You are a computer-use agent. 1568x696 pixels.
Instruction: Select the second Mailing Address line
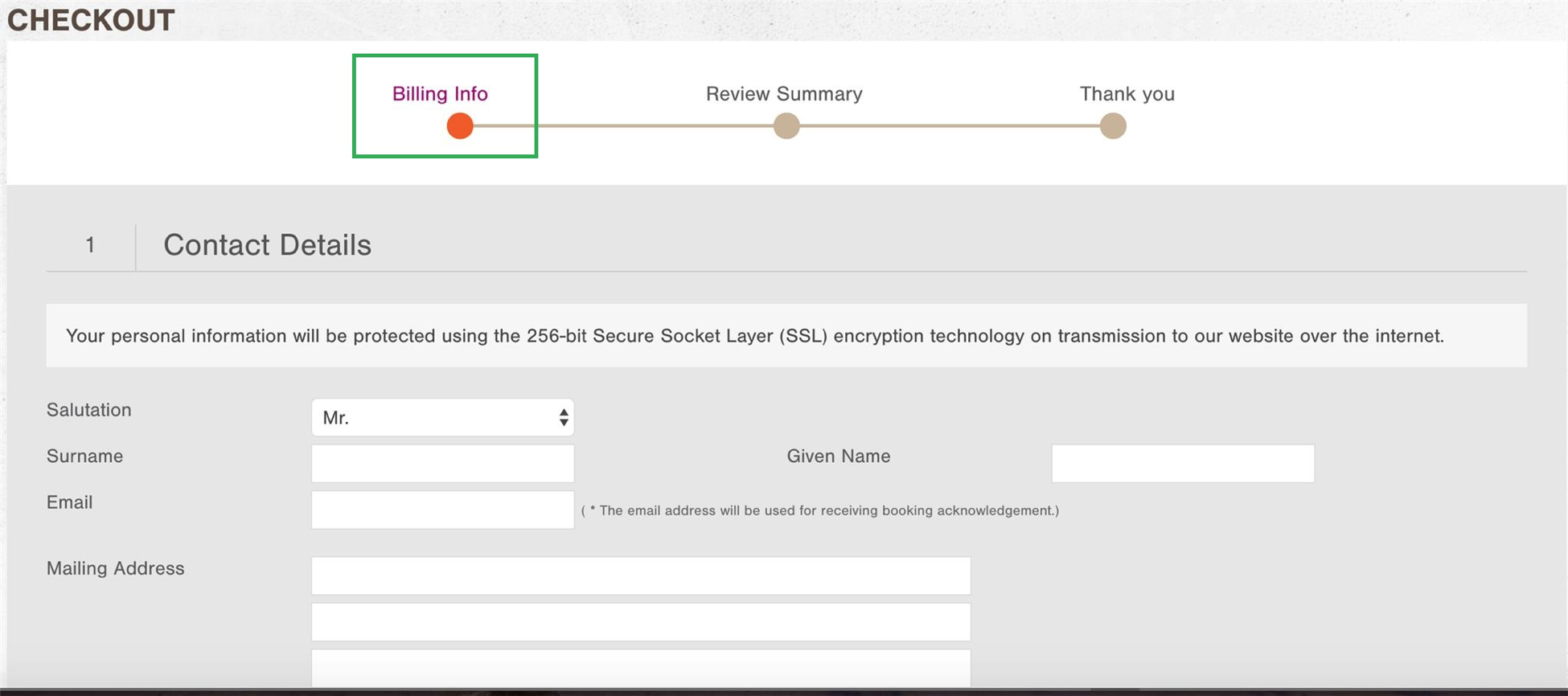point(641,622)
